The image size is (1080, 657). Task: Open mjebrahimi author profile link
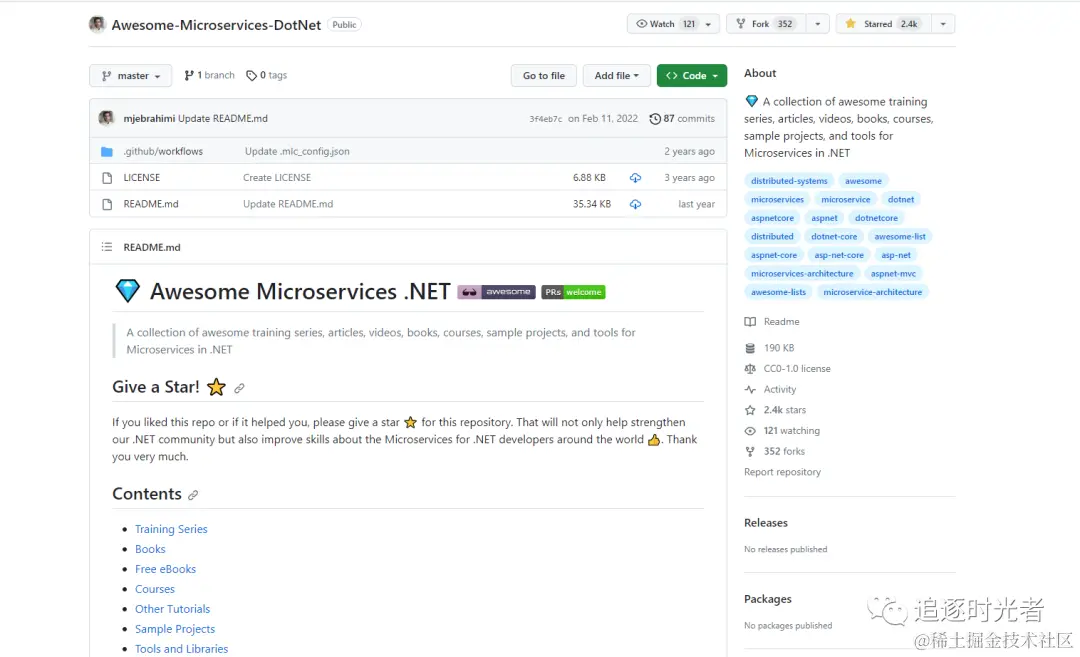(x=149, y=118)
